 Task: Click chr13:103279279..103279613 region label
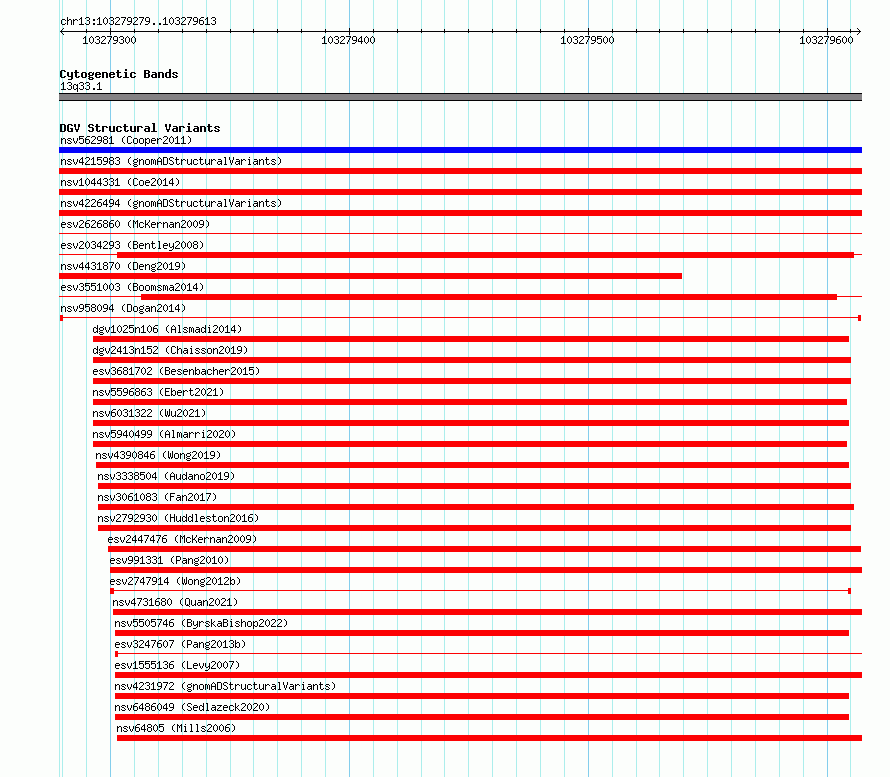click(138, 21)
